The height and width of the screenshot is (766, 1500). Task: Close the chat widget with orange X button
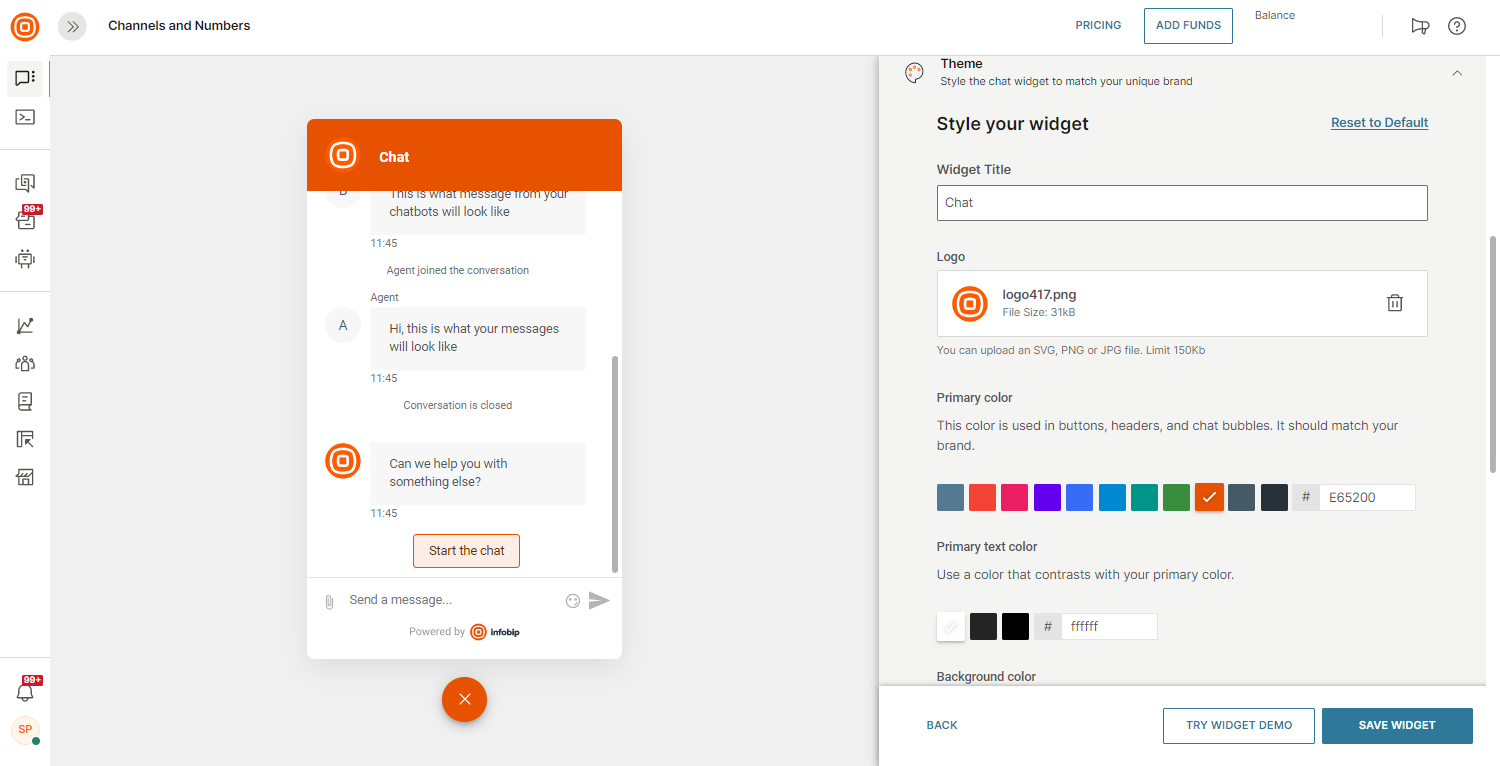coord(464,699)
